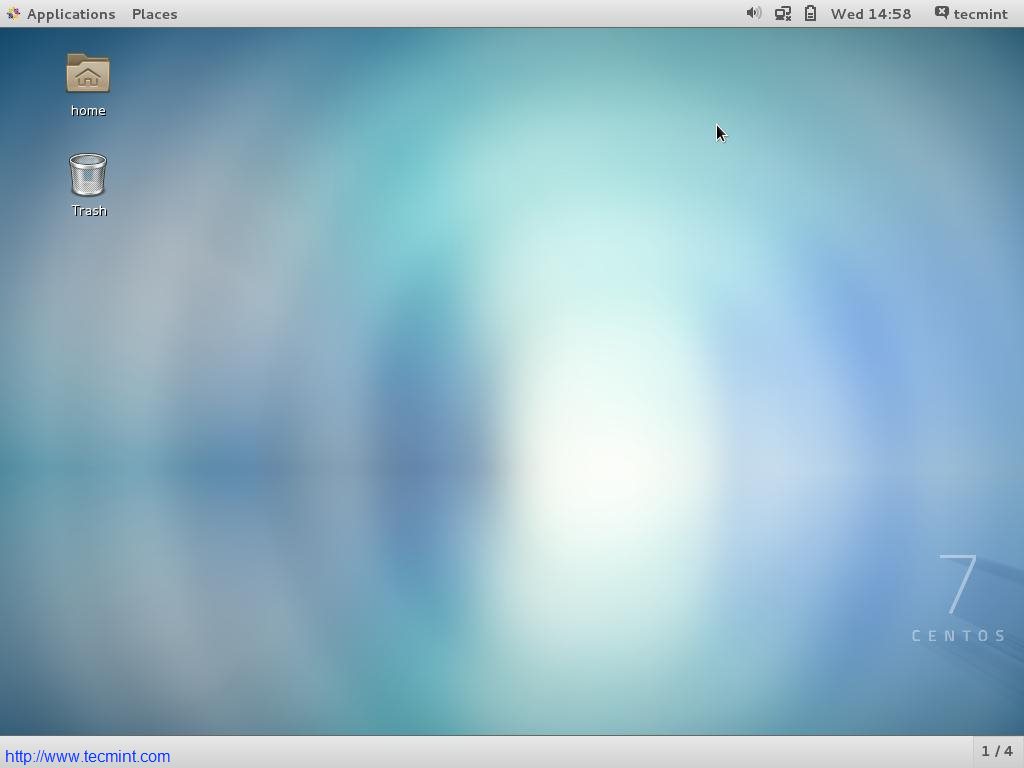The image size is (1024, 768).
Task: Open the home folder on the desktop
Action: pos(88,75)
